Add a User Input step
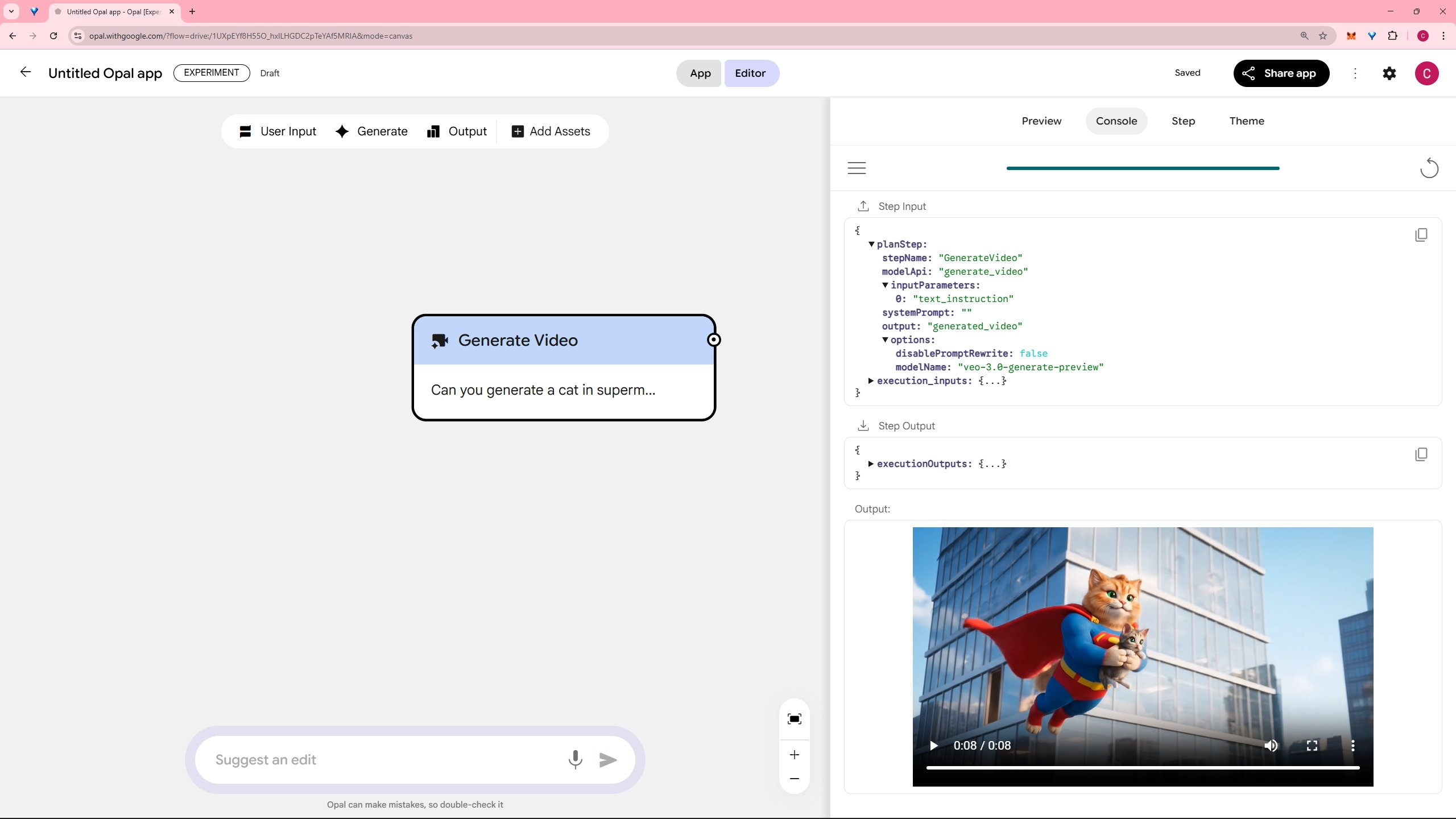 pos(278,131)
